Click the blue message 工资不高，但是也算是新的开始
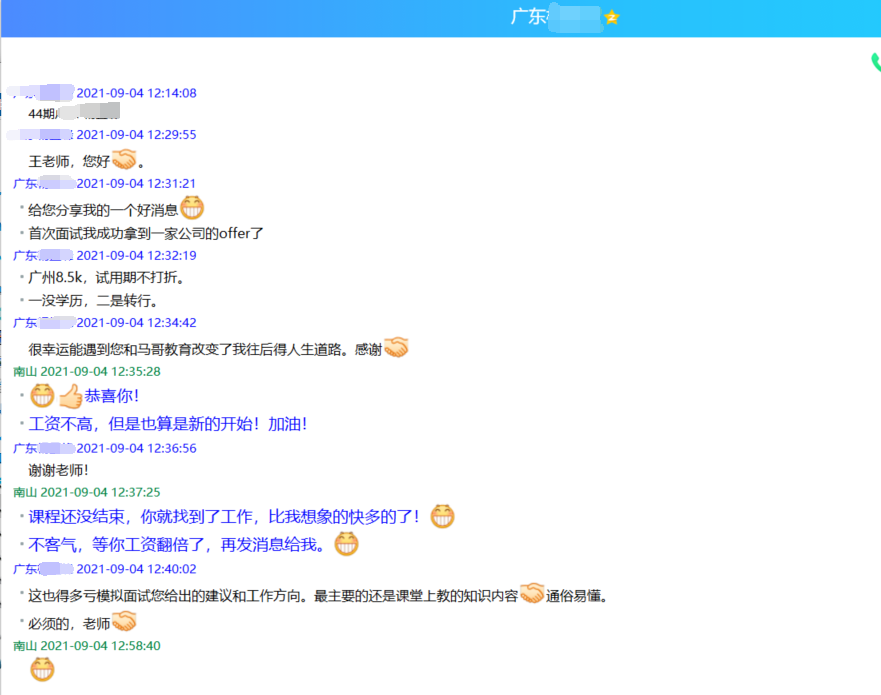 click(168, 424)
